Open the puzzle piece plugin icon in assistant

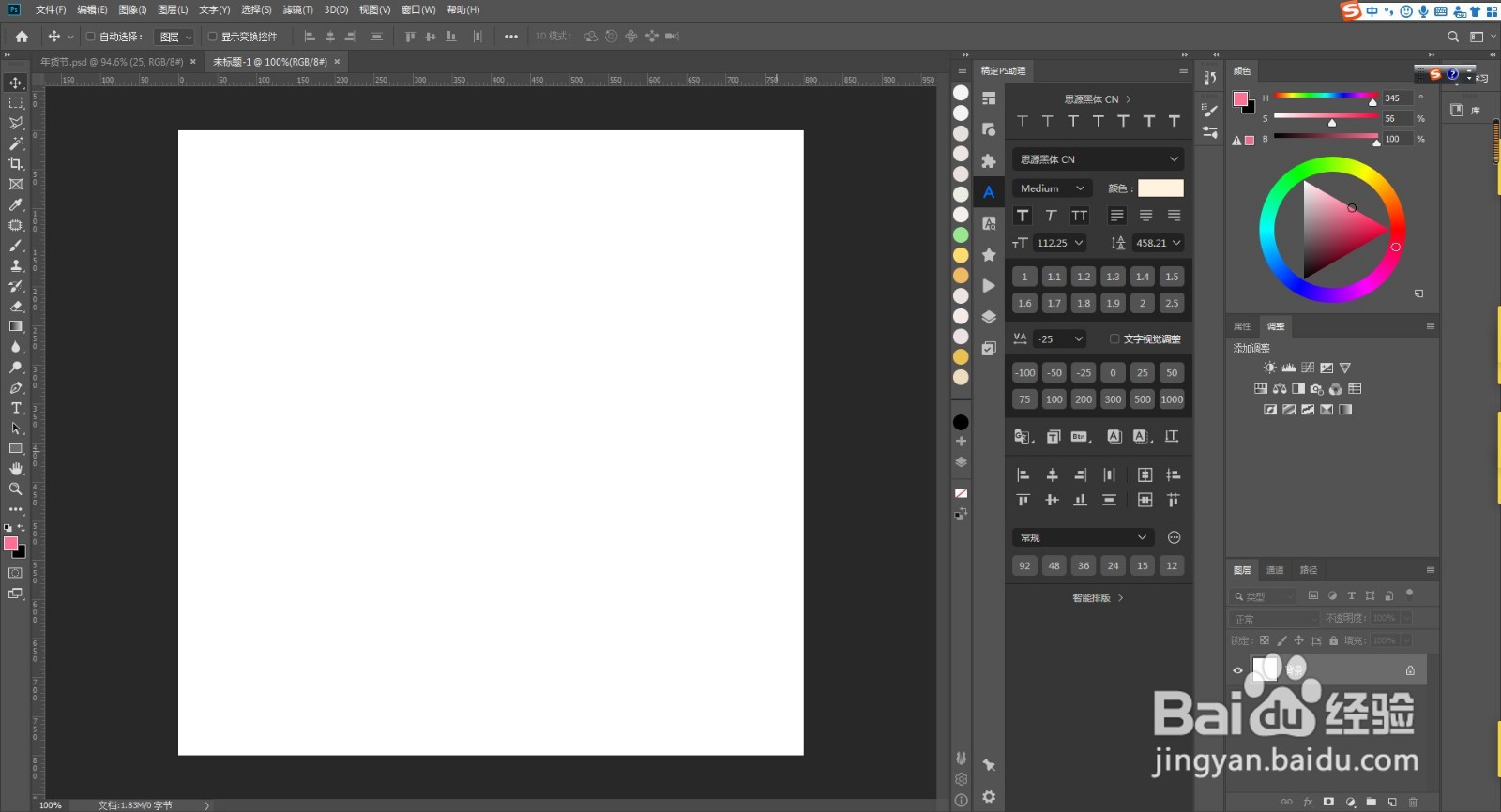coord(989,160)
